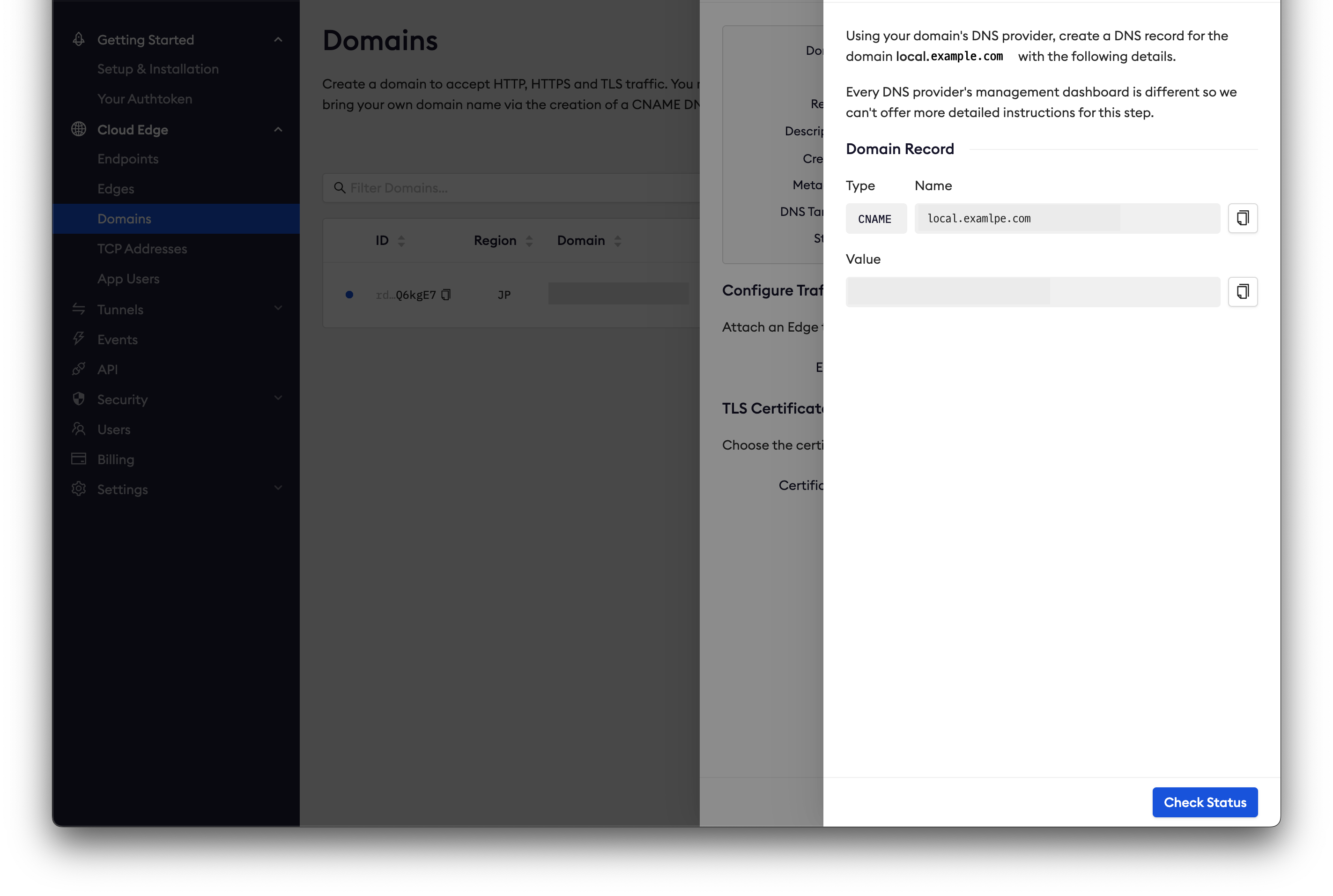Image resolution: width=1333 pixels, height=896 pixels.
Task: Click the Check Status button
Action: coord(1205,802)
